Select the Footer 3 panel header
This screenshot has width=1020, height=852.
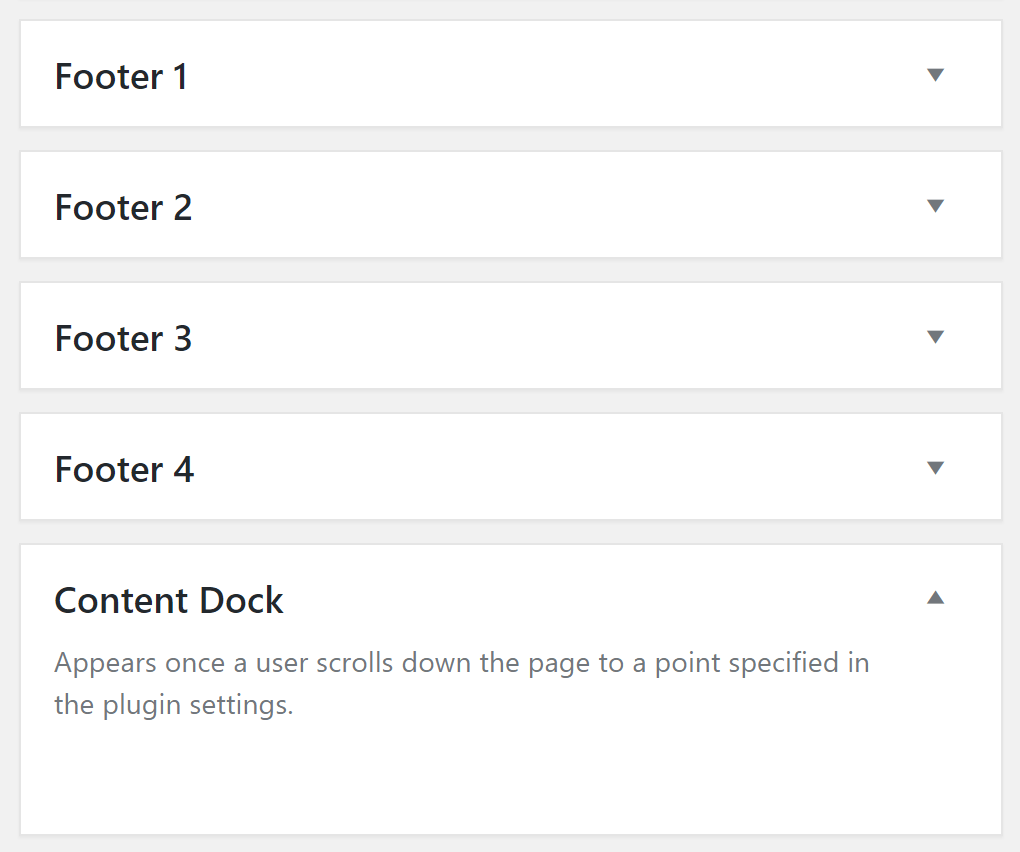click(x=123, y=338)
